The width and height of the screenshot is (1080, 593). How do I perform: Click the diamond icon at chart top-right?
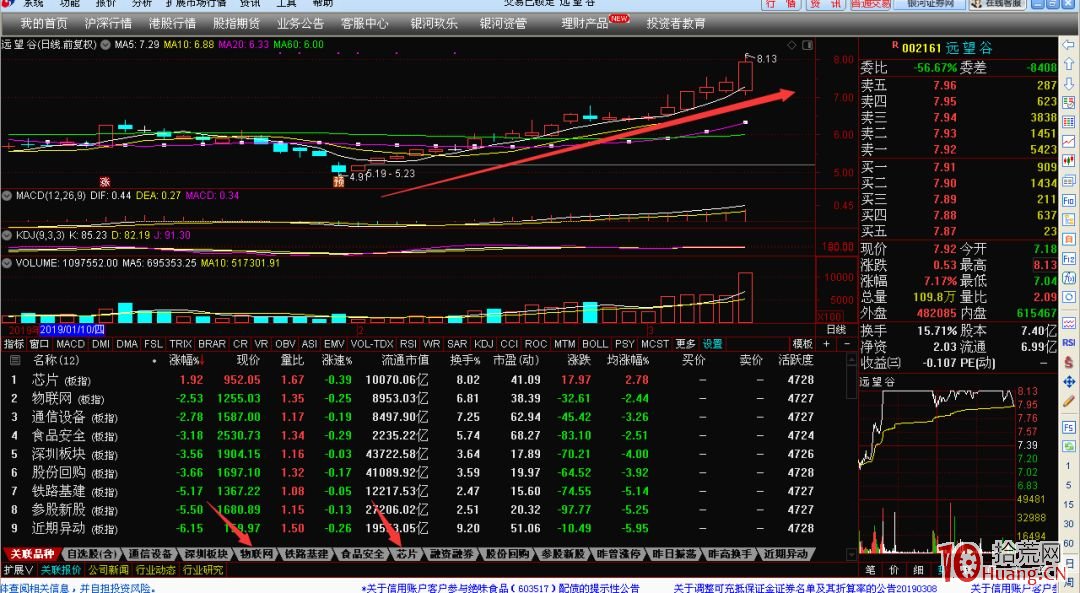(792, 45)
